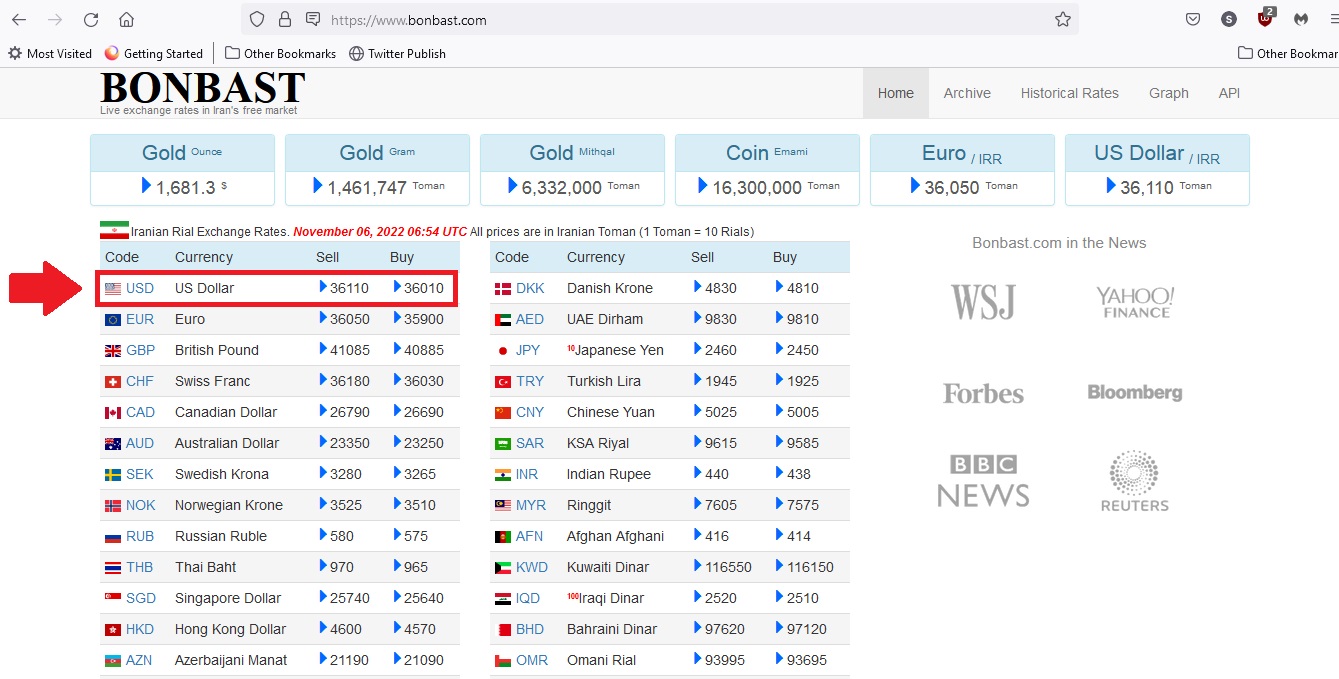Click the Hong Kong Dollar currency name
Image resolution: width=1339 pixels, height=679 pixels.
coord(230,629)
